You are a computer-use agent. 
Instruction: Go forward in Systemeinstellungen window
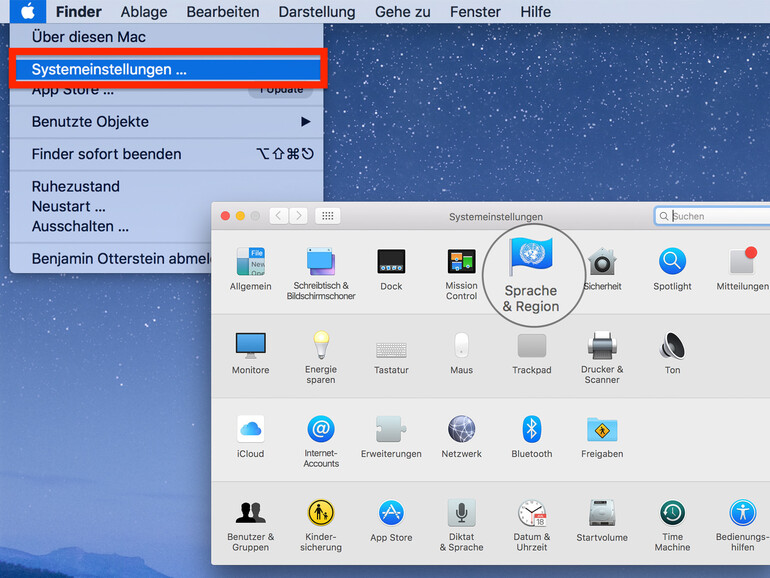click(298, 216)
